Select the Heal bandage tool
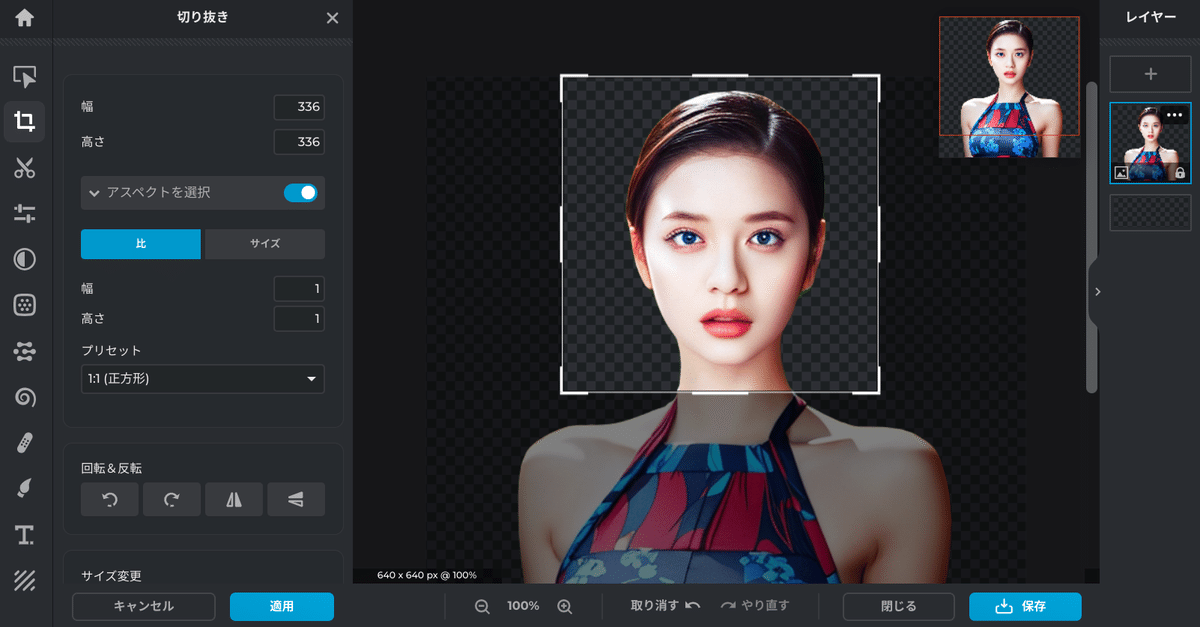Viewport: 1200px width, 627px height. [x=24, y=443]
